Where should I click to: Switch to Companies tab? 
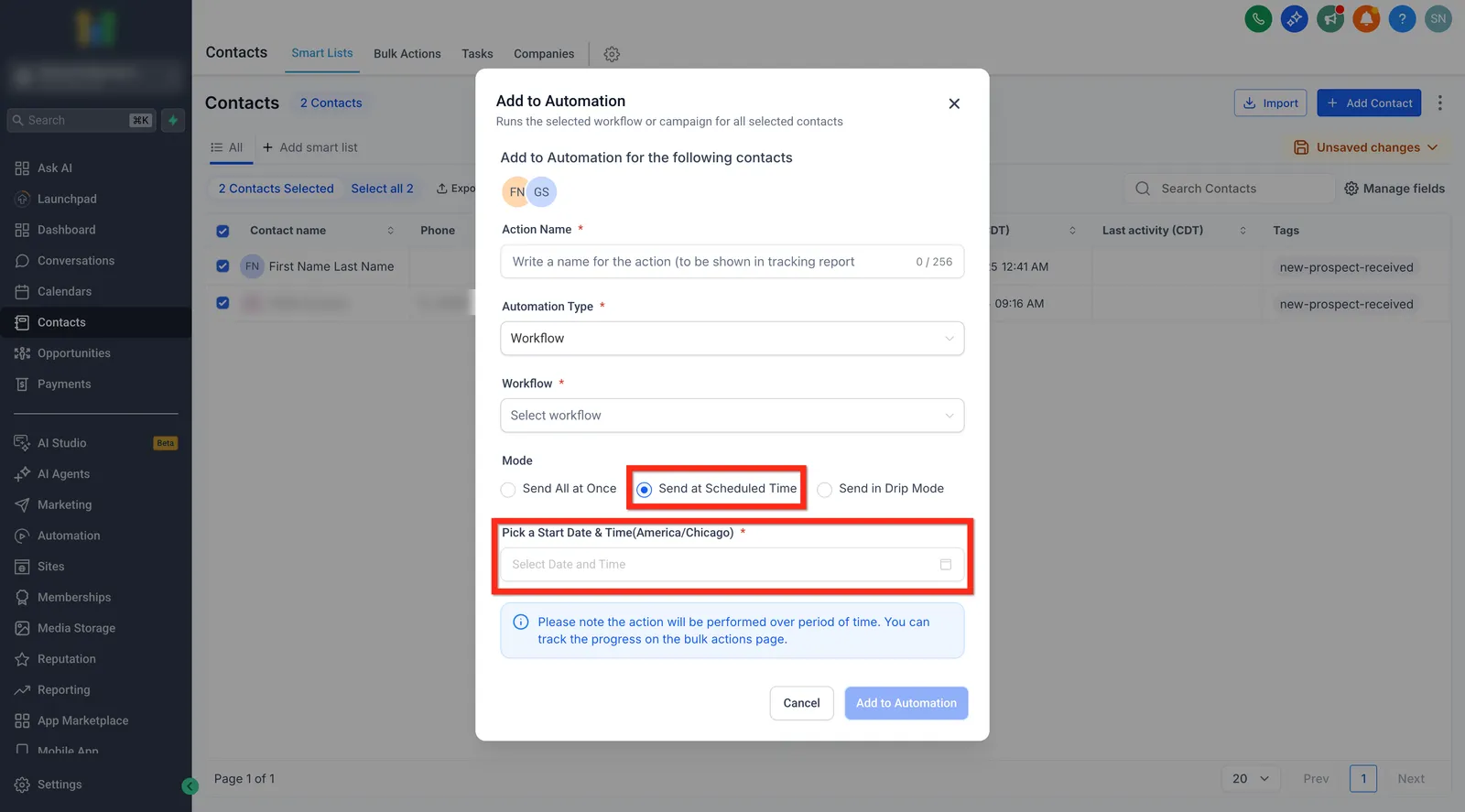click(544, 54)
